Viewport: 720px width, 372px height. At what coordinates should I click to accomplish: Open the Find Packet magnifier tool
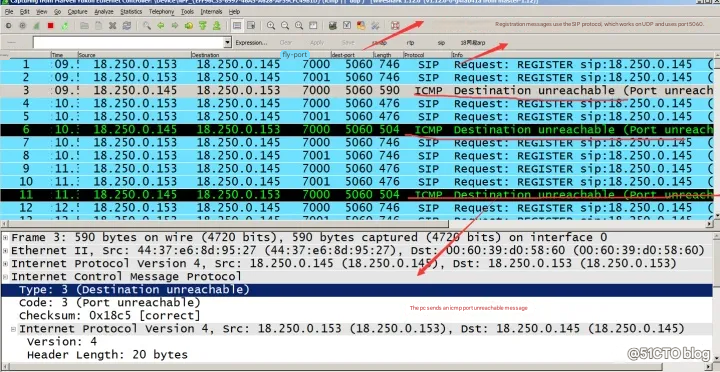point(146,26)
